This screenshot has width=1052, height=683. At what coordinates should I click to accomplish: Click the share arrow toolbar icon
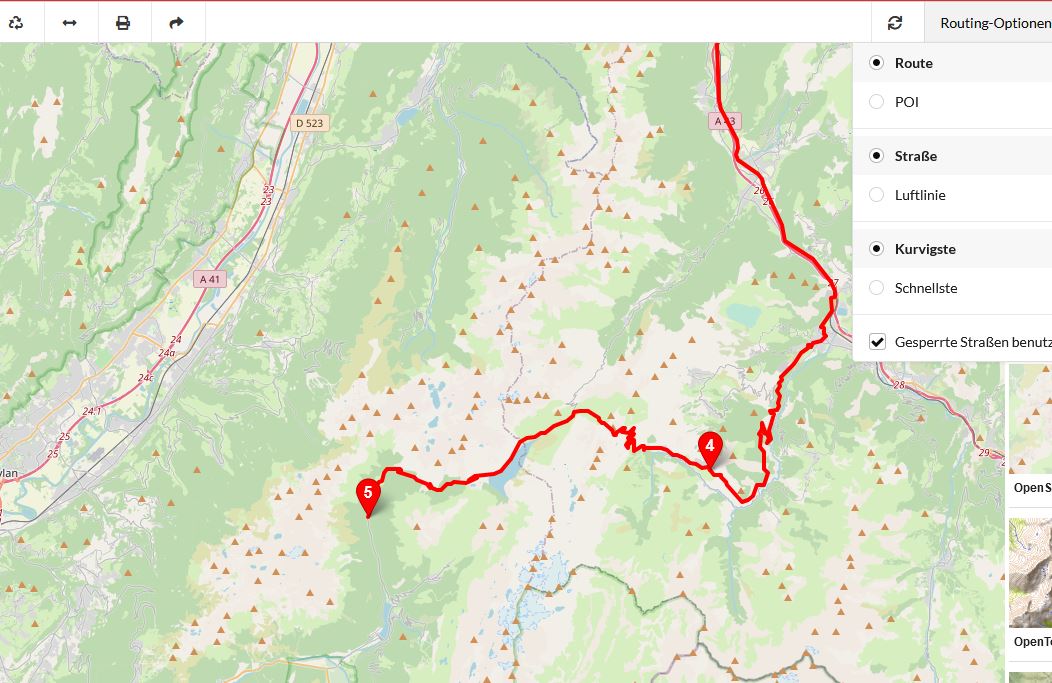[x=176, y=23]
